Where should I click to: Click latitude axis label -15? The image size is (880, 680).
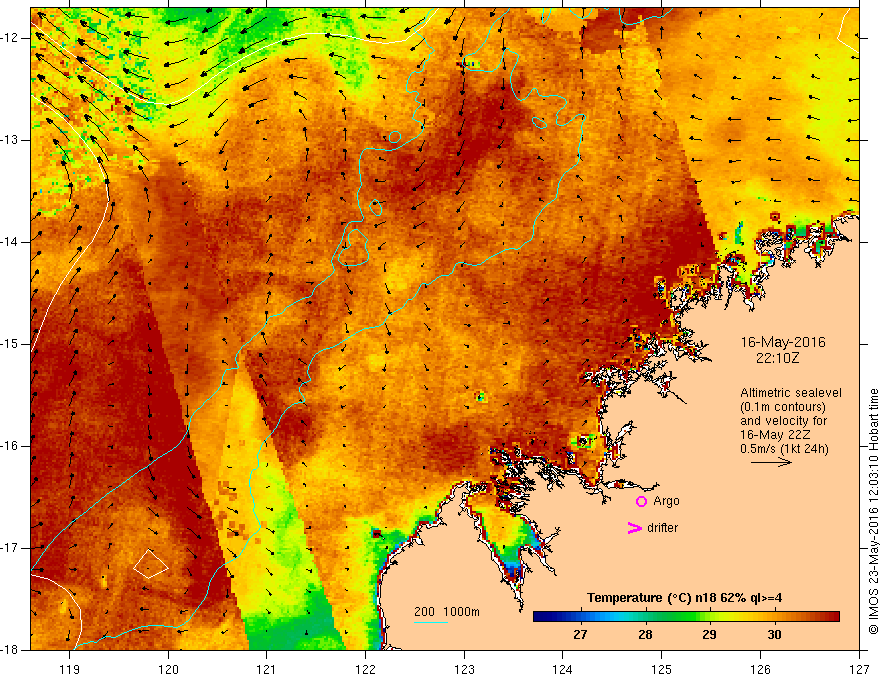click(x=11, y=344)
